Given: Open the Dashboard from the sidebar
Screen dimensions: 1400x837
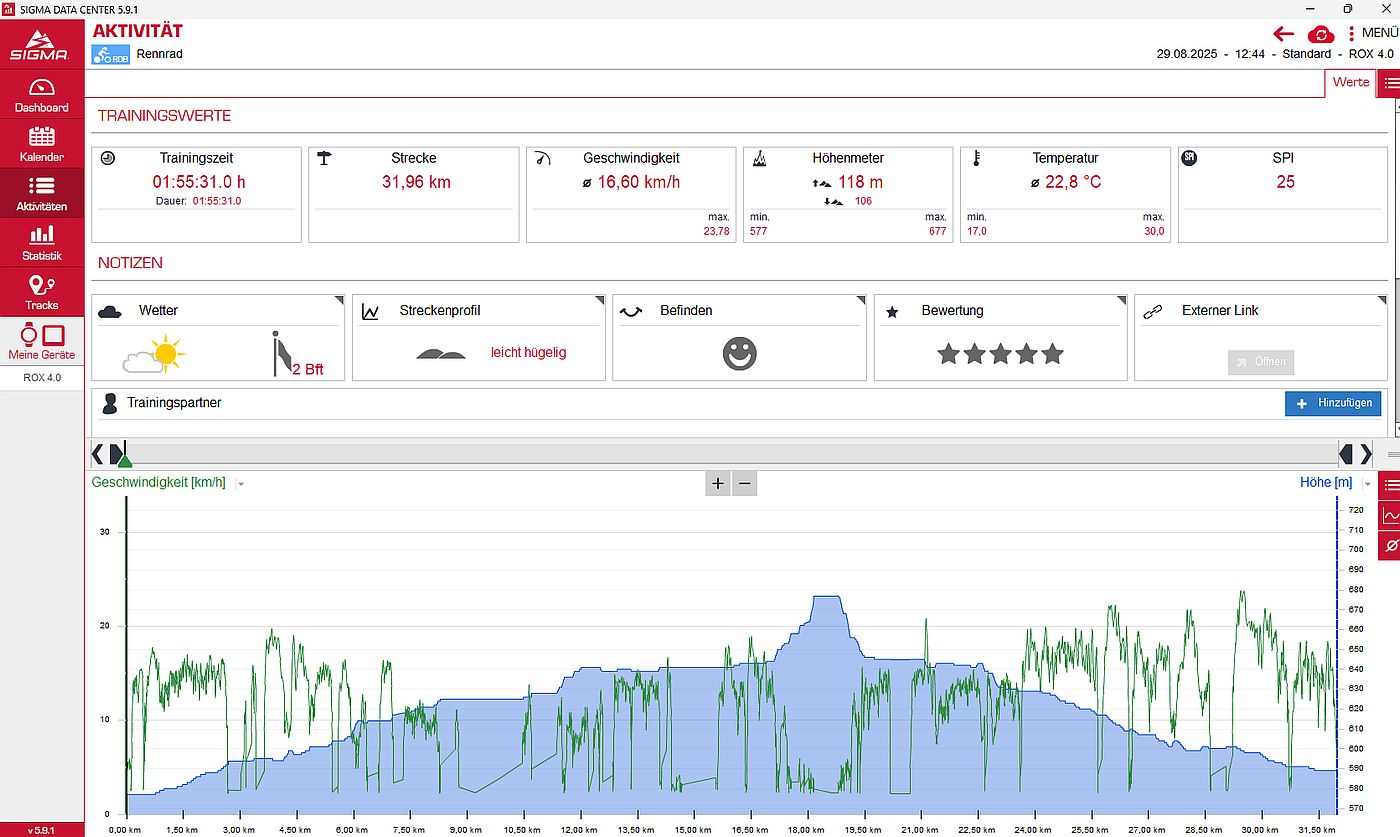Looking at the screenshot, I should pos(42,95).
